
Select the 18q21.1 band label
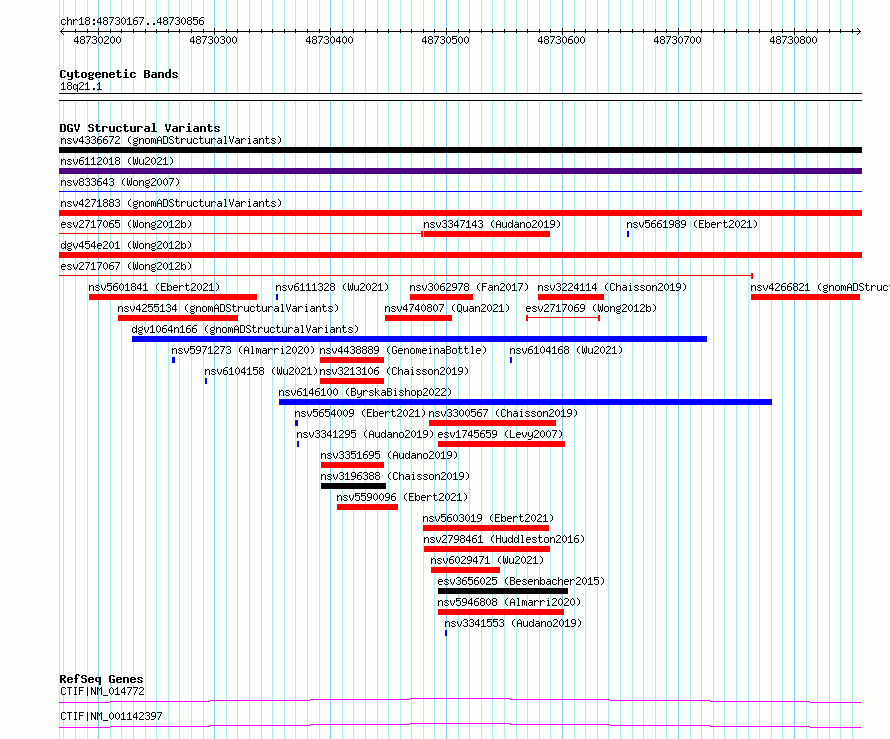(81, 87)
